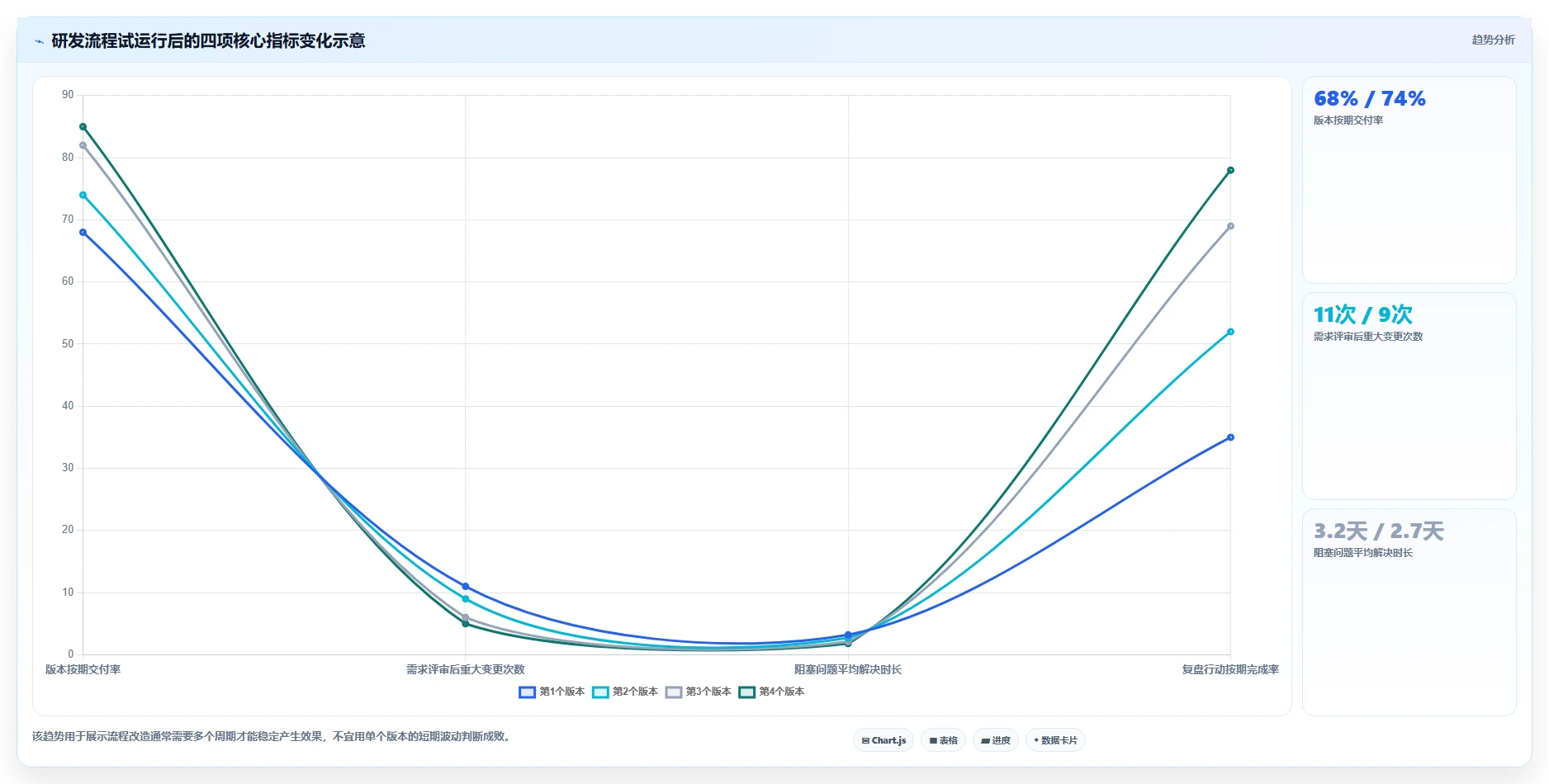Click the trend icon beside the chart title

click(x=39, y=41)
